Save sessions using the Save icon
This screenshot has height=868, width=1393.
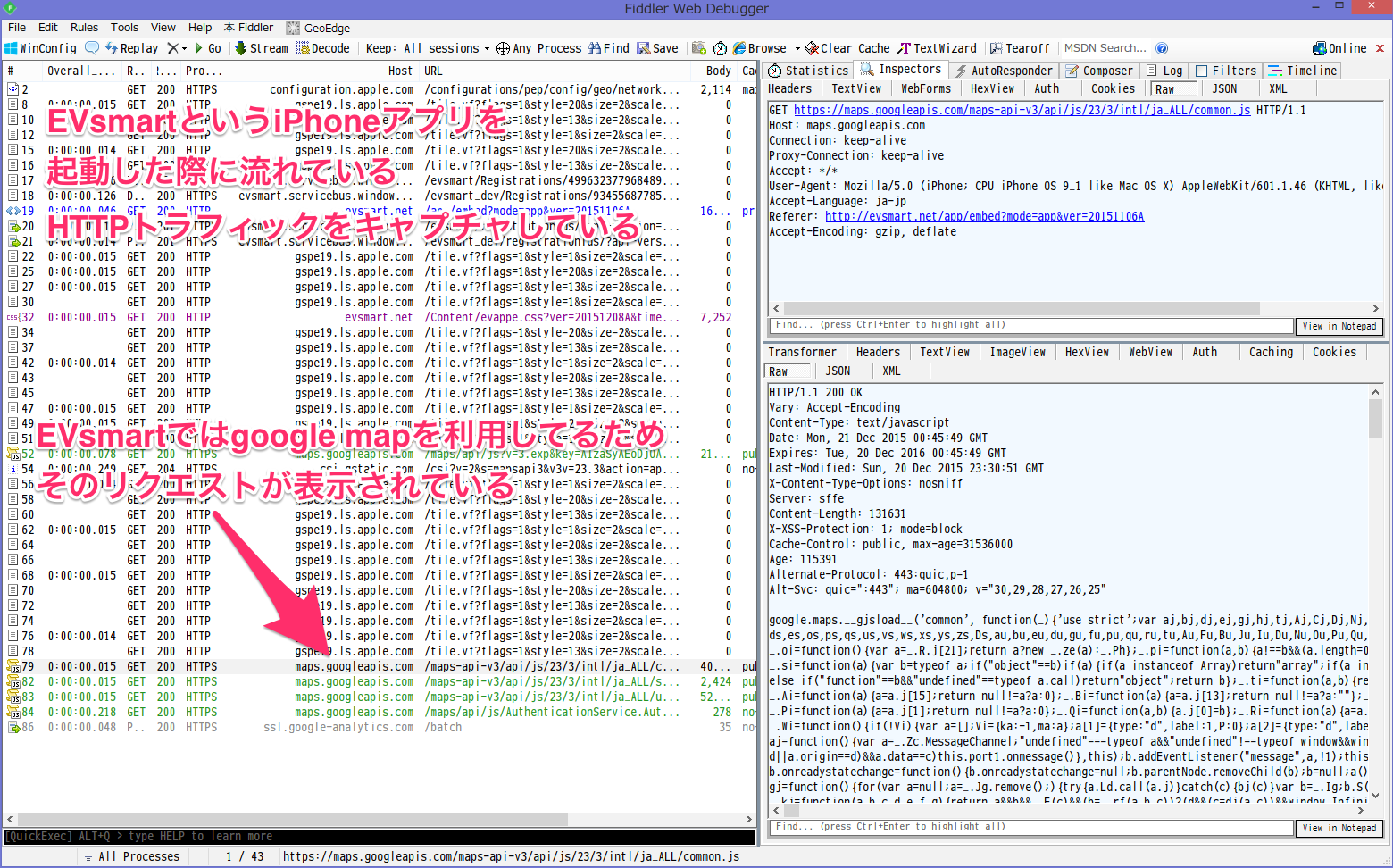pos(657,48)
